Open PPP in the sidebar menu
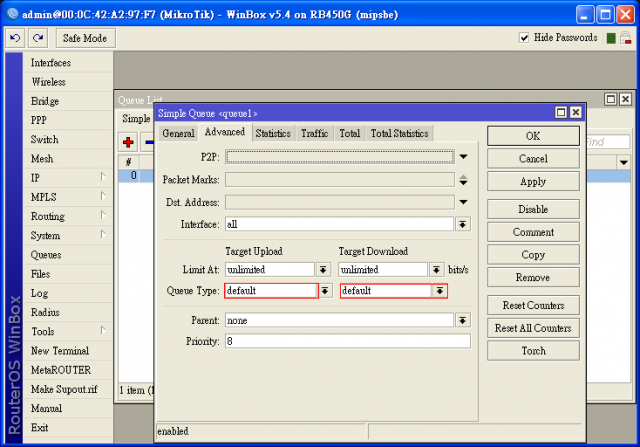The width and height of the screenshot is (640, 447). tap(39, 120)
